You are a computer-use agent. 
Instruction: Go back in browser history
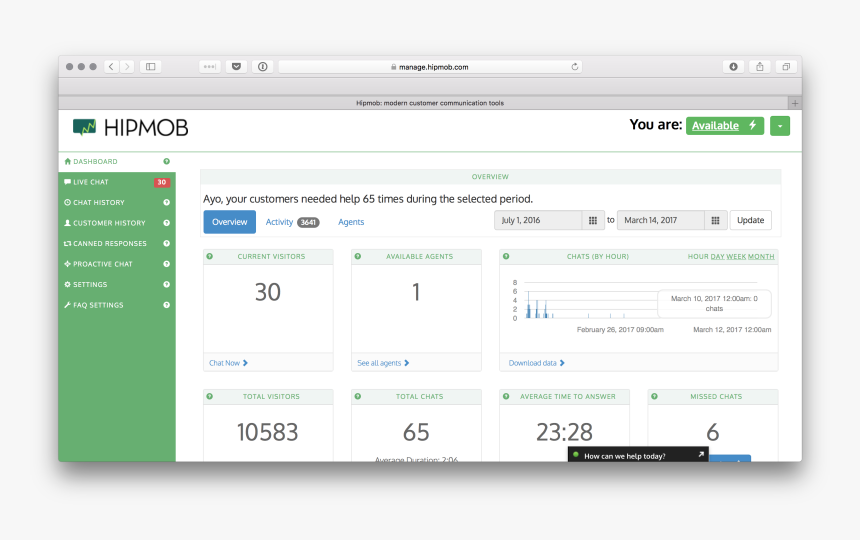(111, 66)
